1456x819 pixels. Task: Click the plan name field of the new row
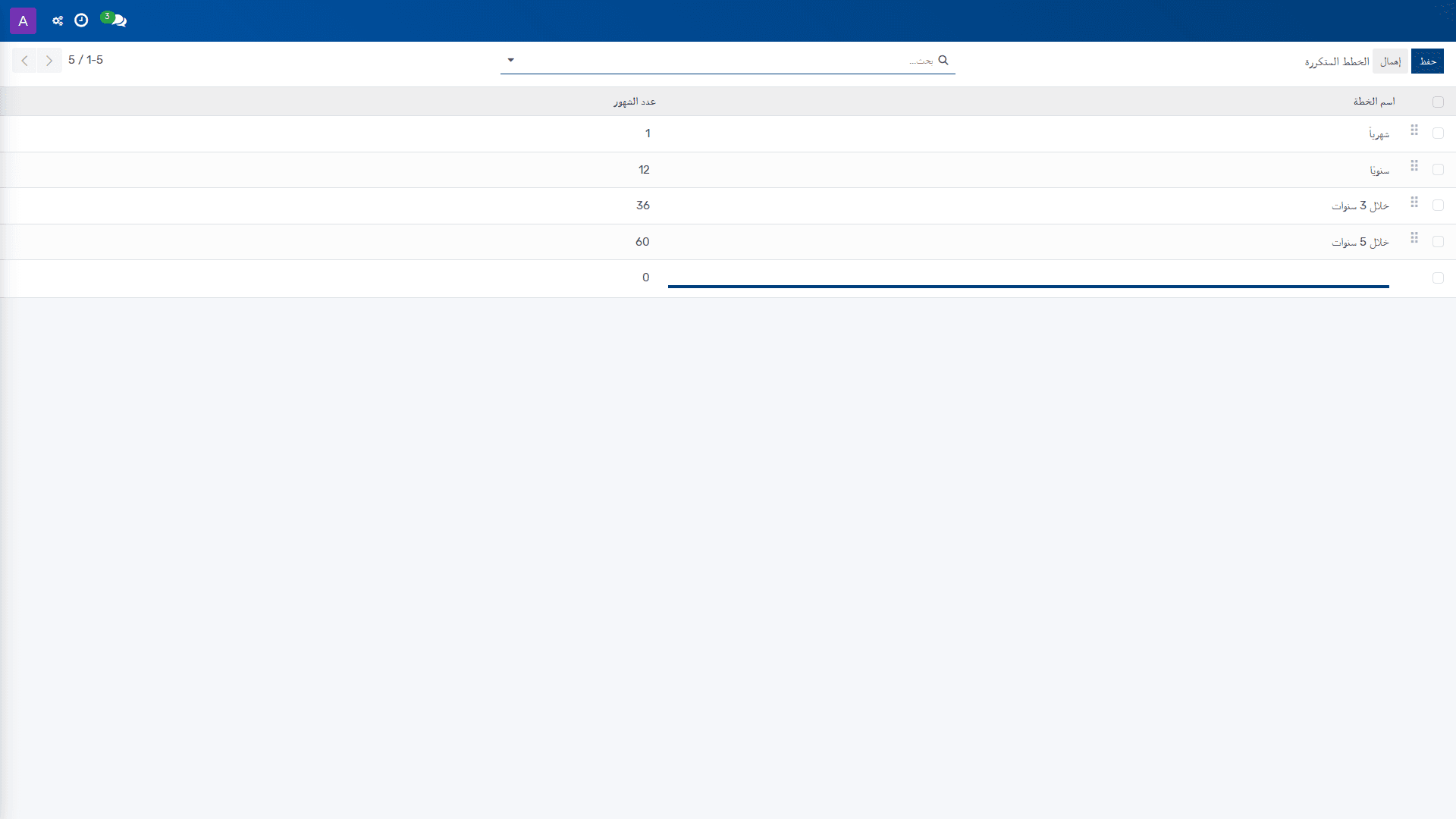(1028, 278)
